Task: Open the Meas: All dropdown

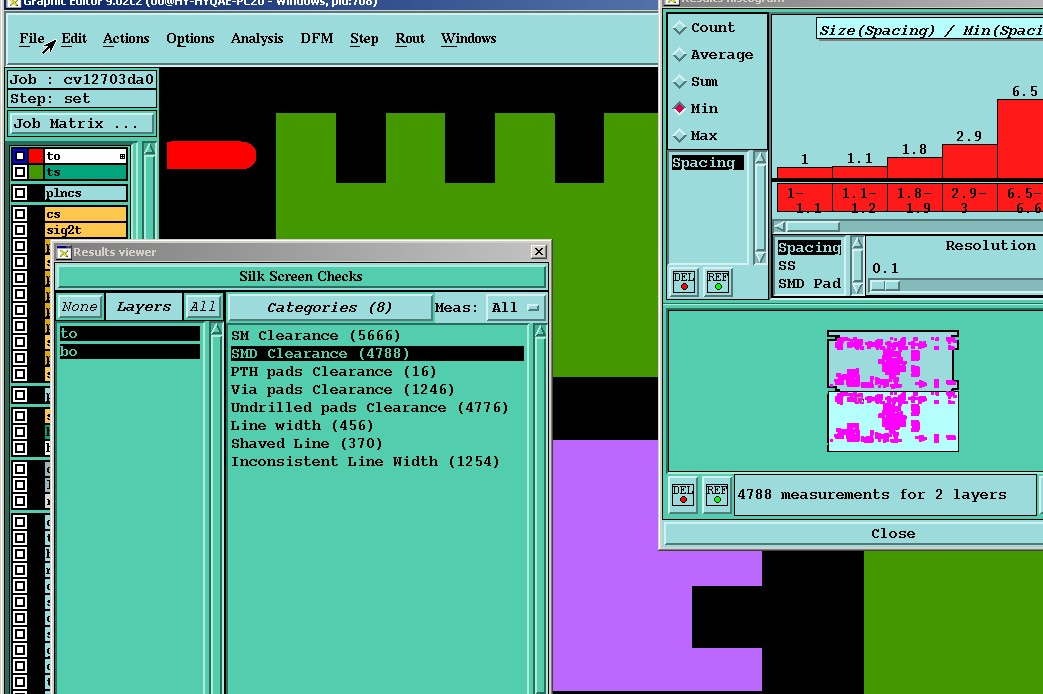Action: click(515, 307)
